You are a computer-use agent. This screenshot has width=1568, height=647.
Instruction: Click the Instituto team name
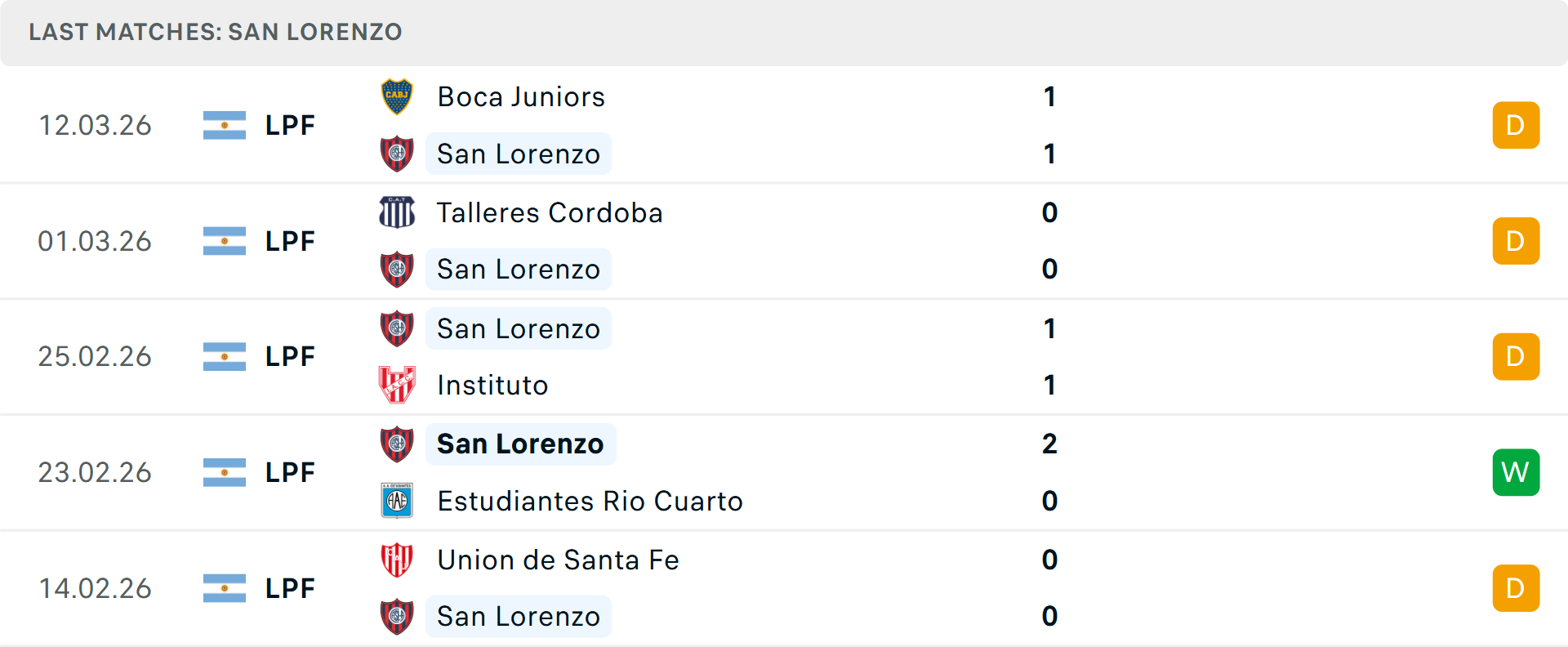click(492, 385)
